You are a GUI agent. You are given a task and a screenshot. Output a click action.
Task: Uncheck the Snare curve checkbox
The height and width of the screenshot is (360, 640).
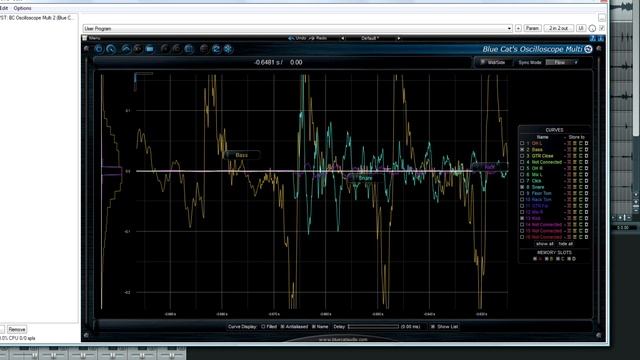click(522, 187)
